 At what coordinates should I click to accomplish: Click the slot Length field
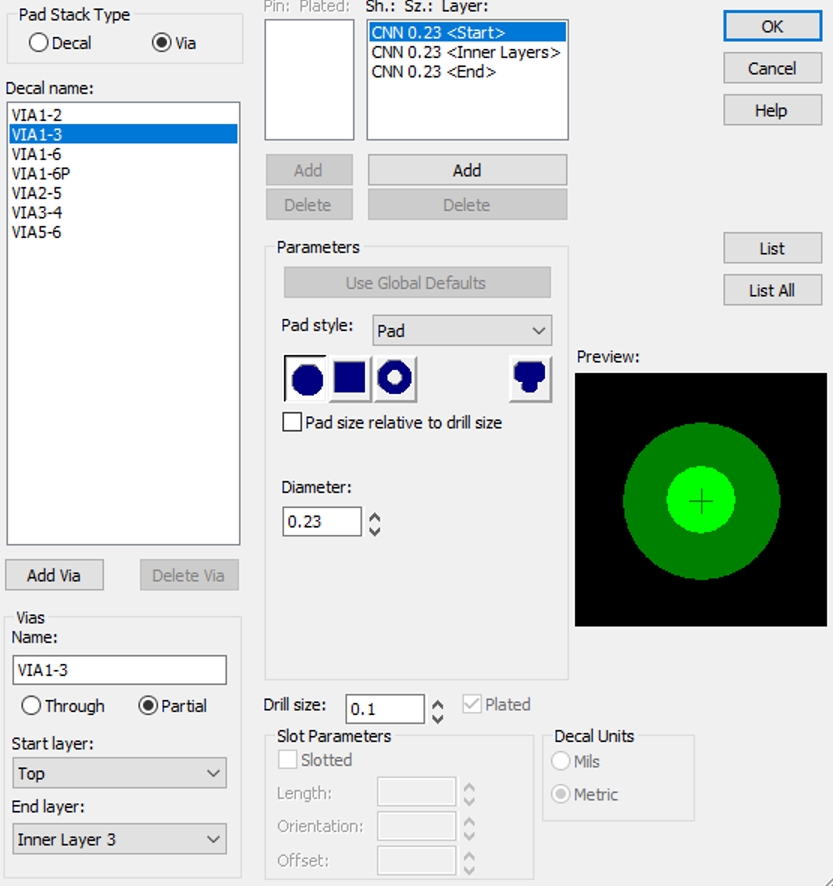416,792
